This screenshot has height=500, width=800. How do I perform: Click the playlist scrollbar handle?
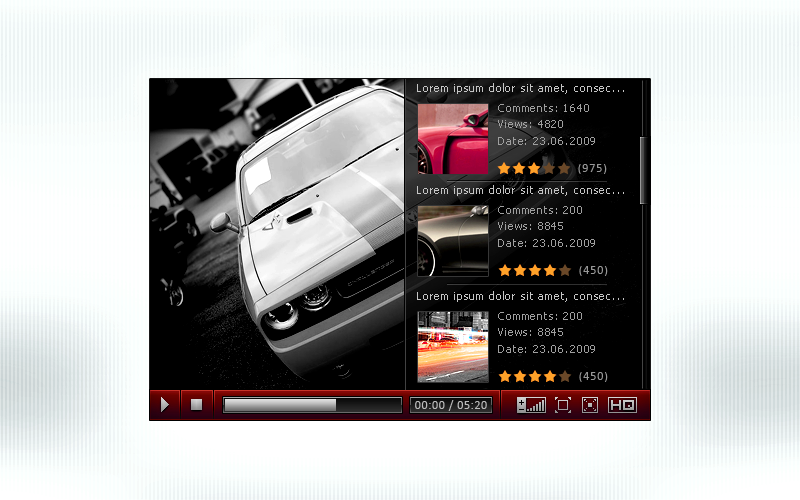(643, 170)
